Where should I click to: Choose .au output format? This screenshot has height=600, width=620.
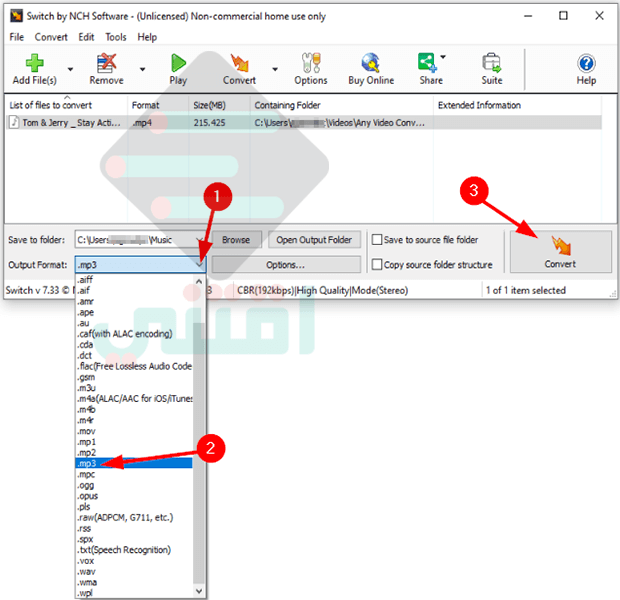tap(134, 323)
